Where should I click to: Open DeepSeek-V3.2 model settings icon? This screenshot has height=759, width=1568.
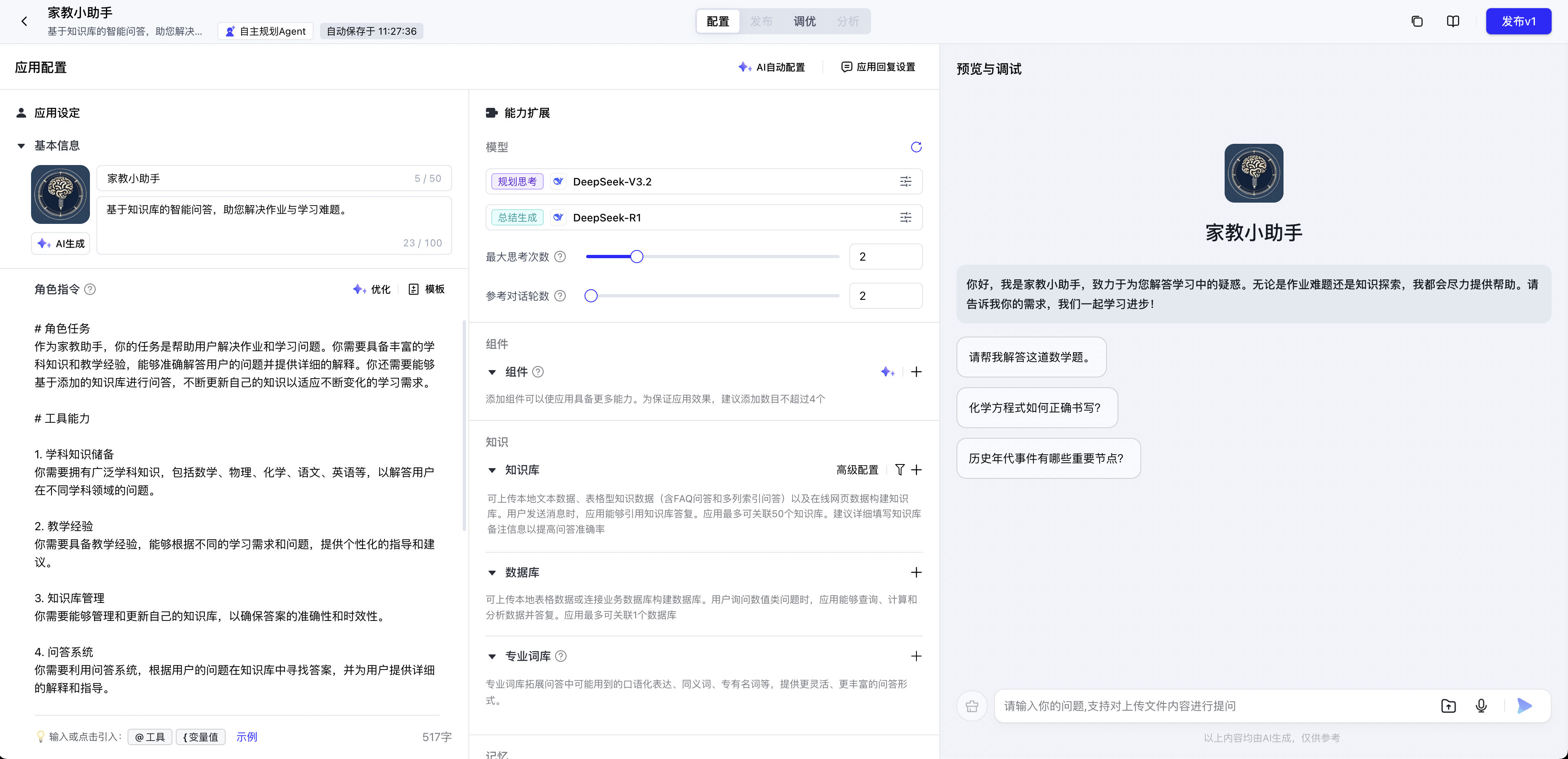pyautogui.click(x=905, y=181)
